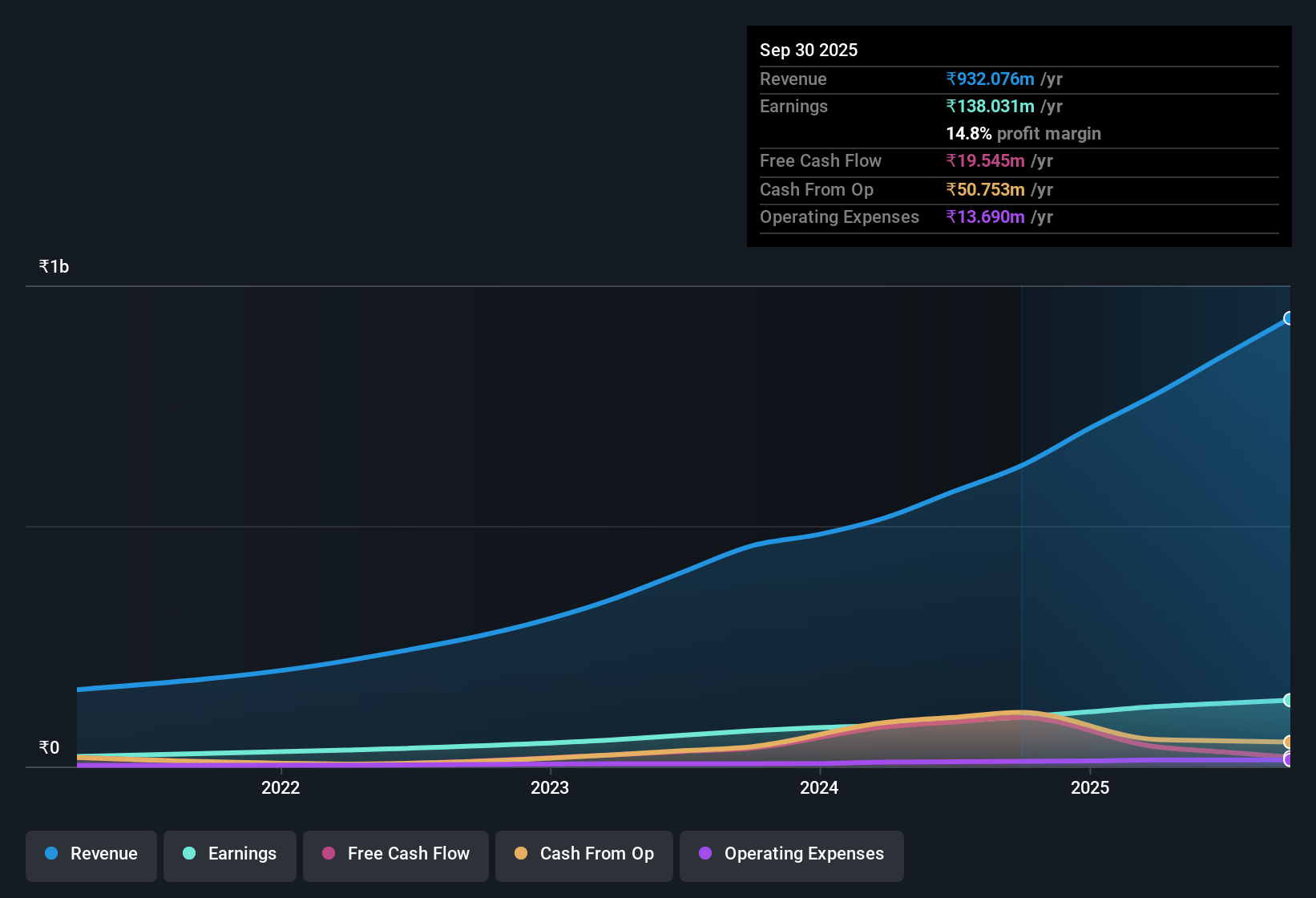Click the orange Cash From Op legend dot
Screen dimensions: 1316x898
point(521,854)
